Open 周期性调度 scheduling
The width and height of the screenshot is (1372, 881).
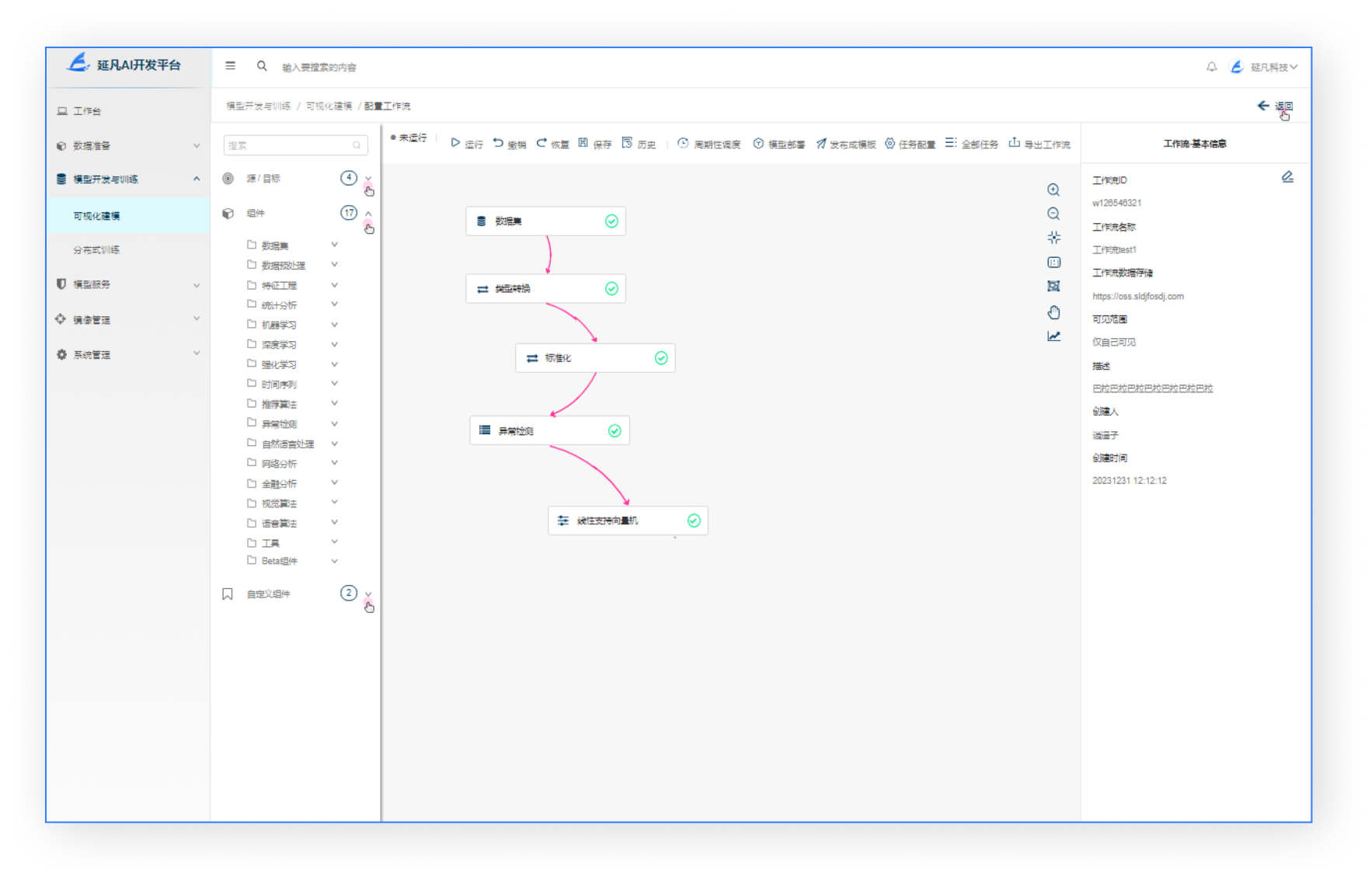click(709, 144)
